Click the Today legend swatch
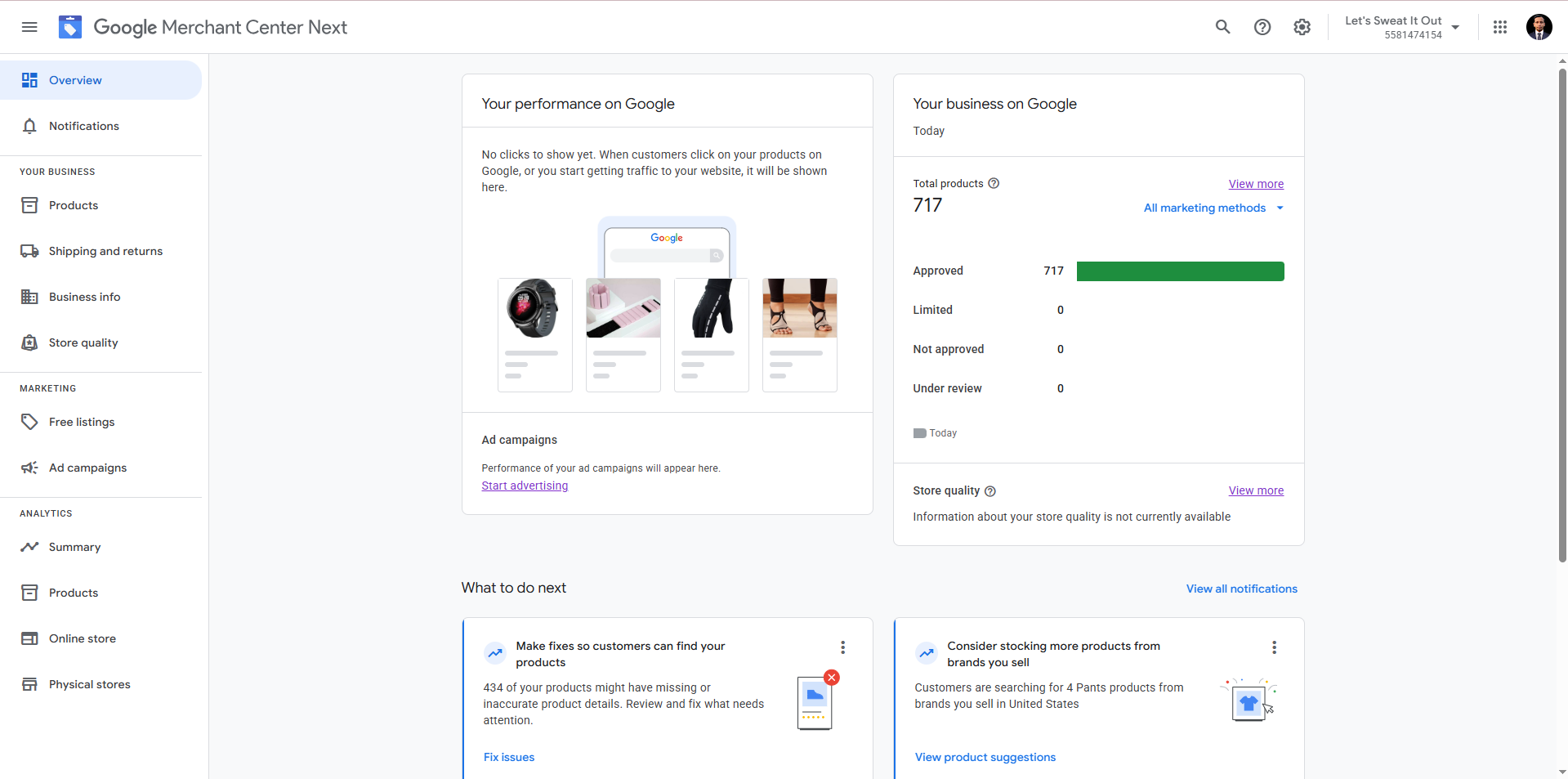This screenshot has width=1568, height=779. 919,433
